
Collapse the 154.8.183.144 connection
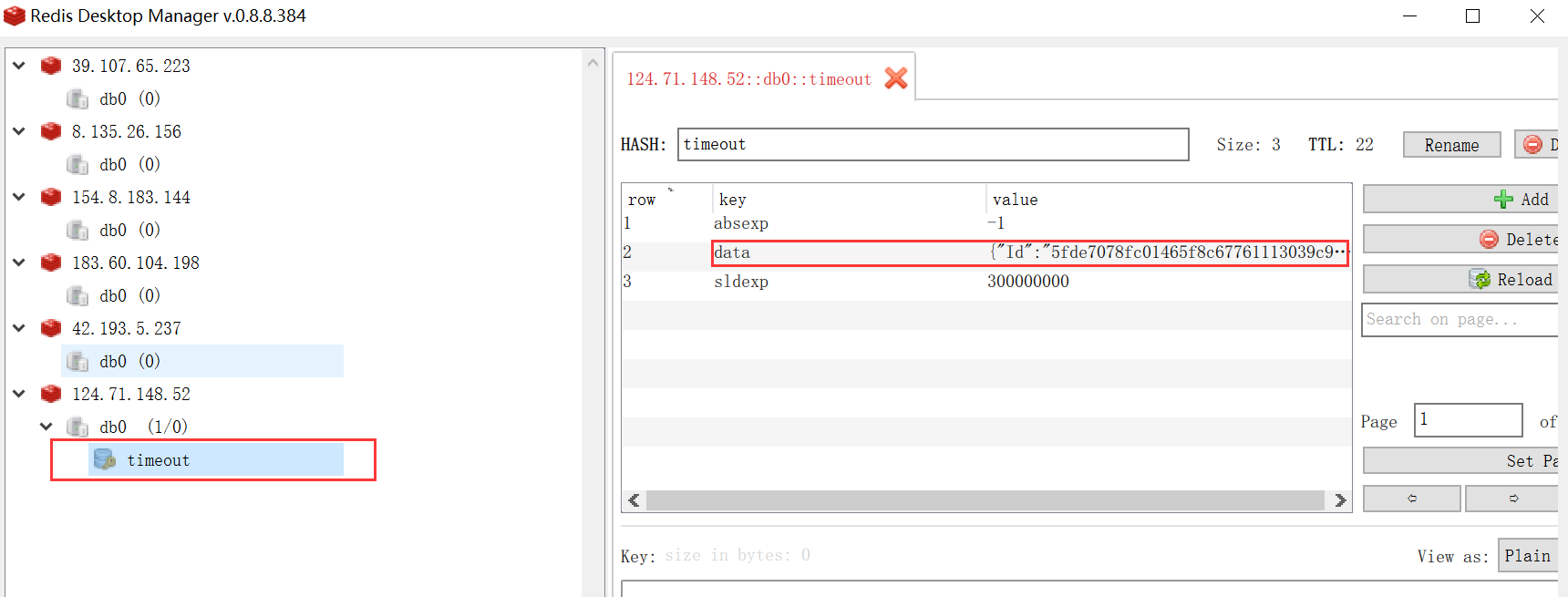[19, 197]
